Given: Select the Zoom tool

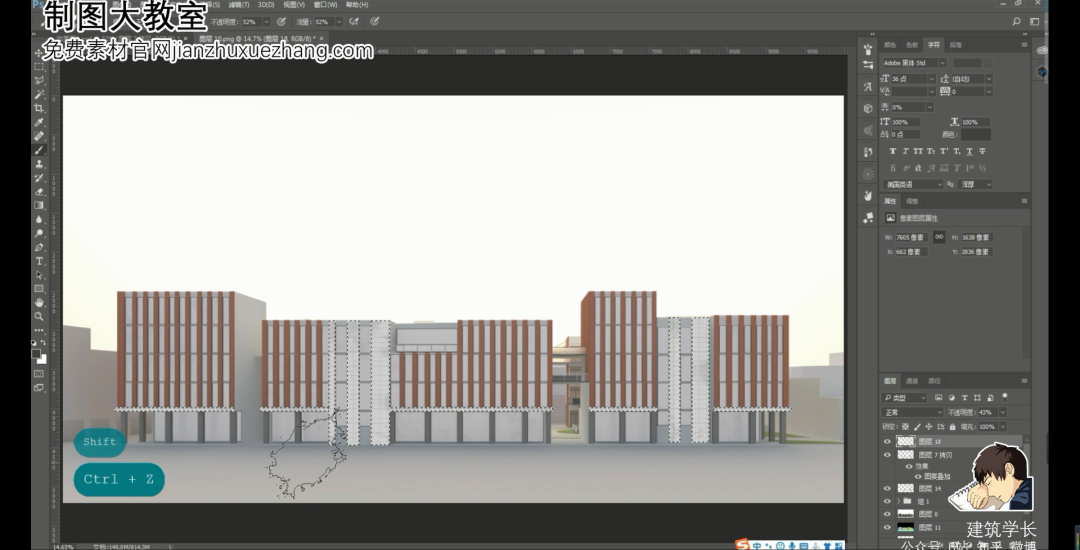Looking at the screenshot, I should coord(39,317).
